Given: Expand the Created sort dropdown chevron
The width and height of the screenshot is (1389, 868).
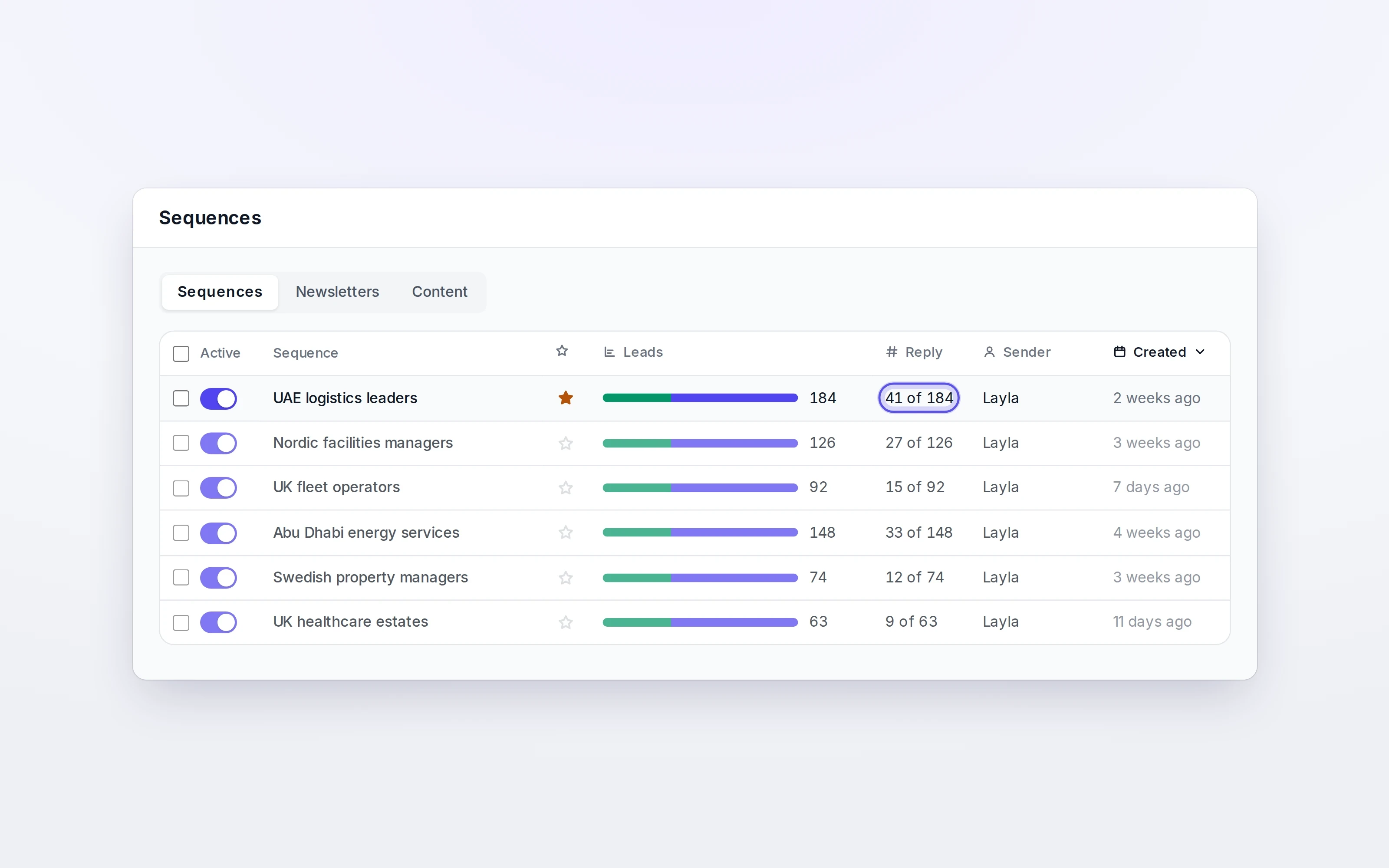Looking at the screenshot, I should pyautogui.click(x=1200, y=352).
